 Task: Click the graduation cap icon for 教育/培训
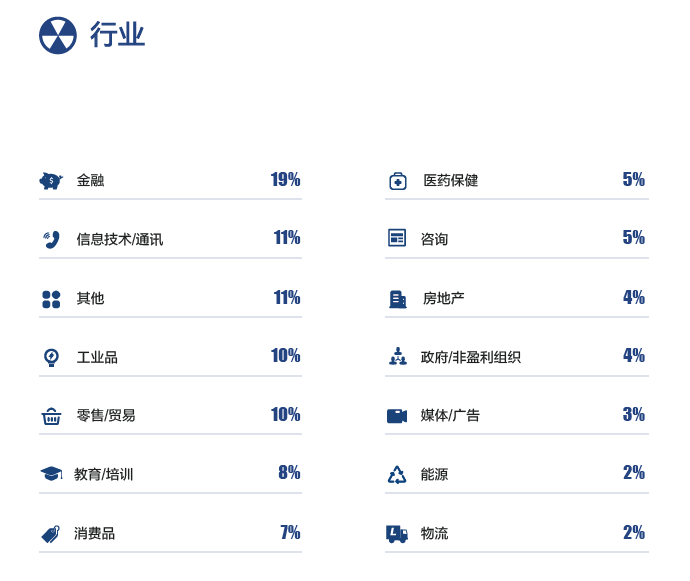click(x=51, y=474)
